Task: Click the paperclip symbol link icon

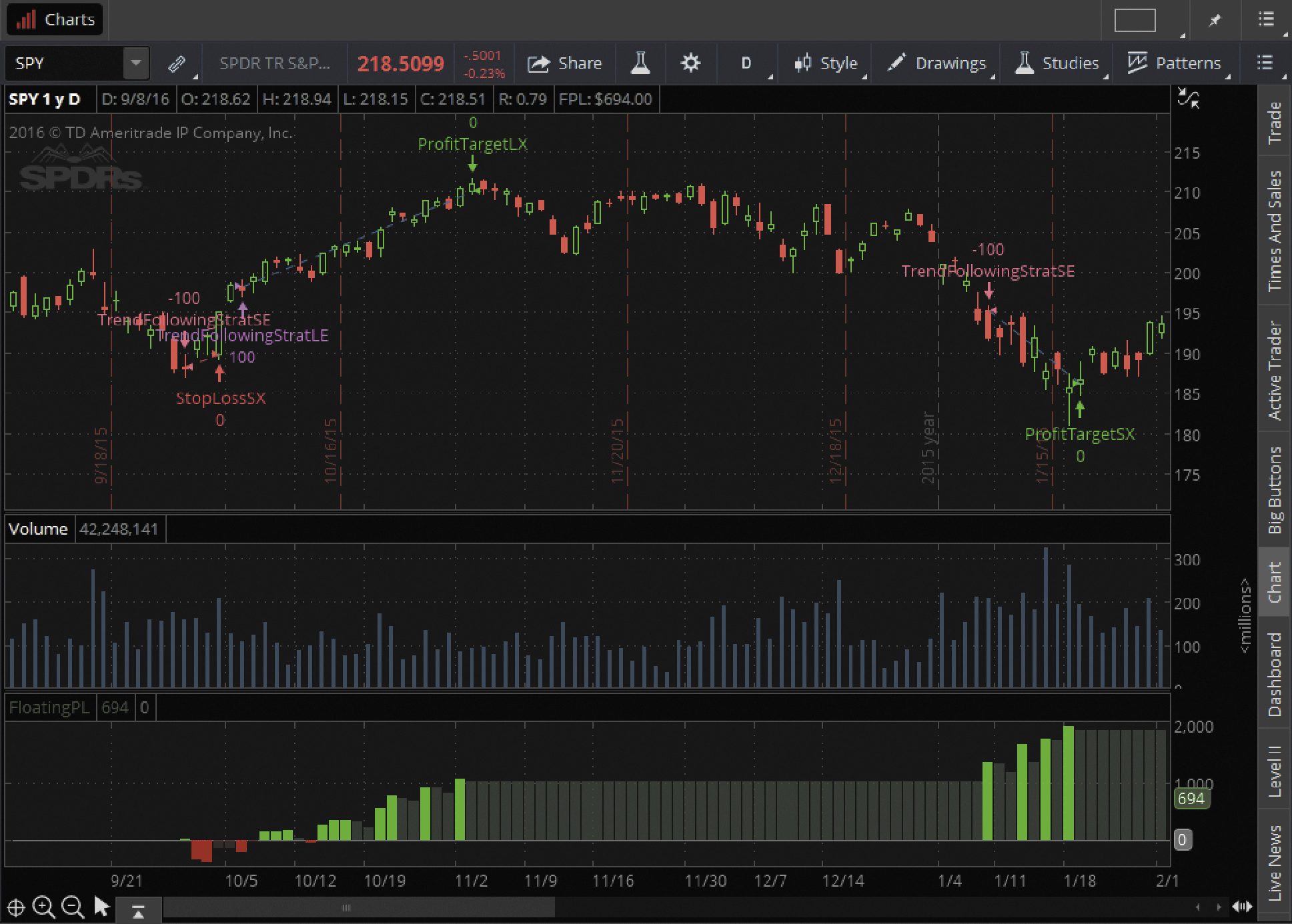Action: click(x=176, y=63)
